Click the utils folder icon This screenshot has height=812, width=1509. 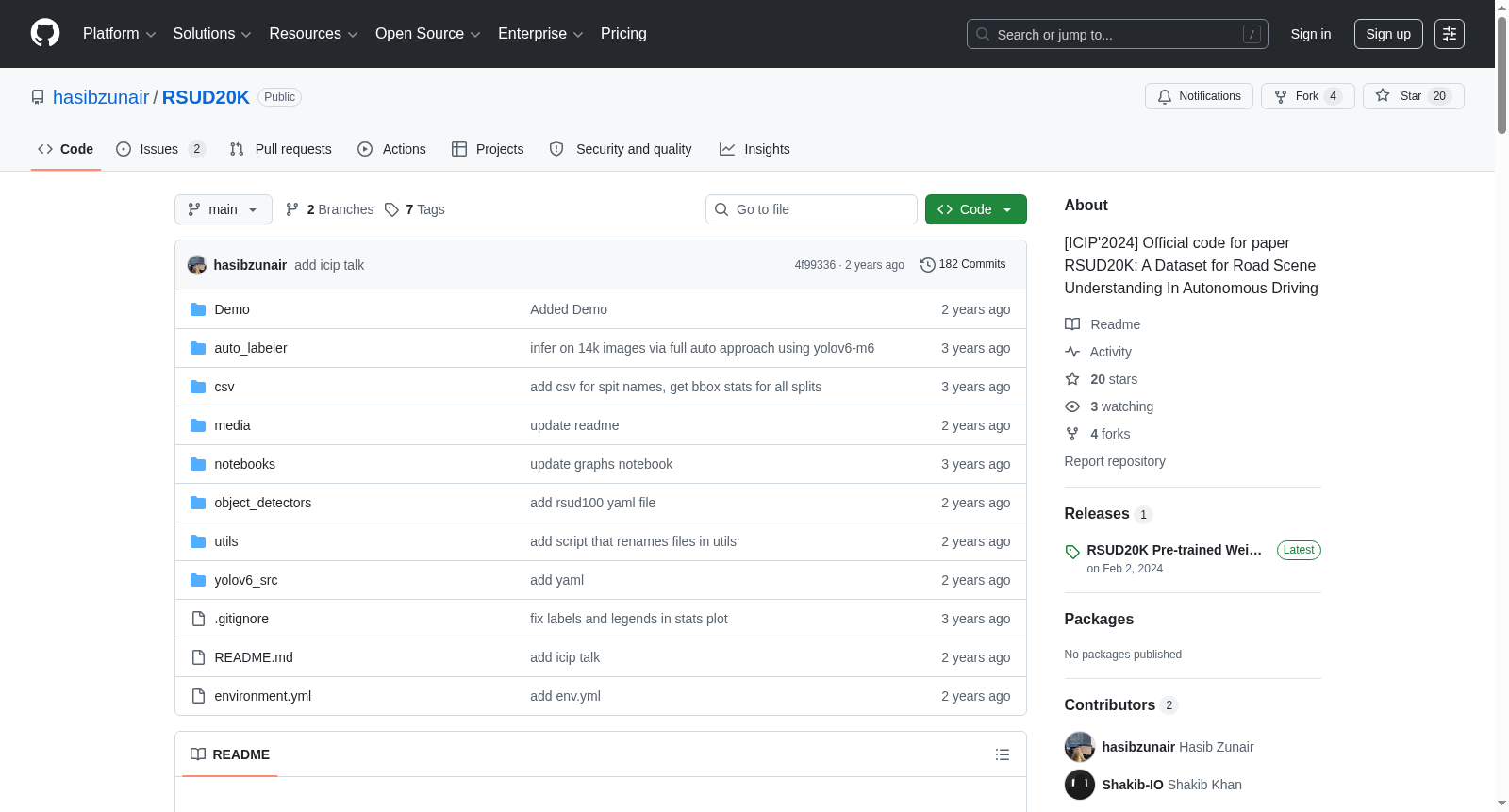point(198,541)
